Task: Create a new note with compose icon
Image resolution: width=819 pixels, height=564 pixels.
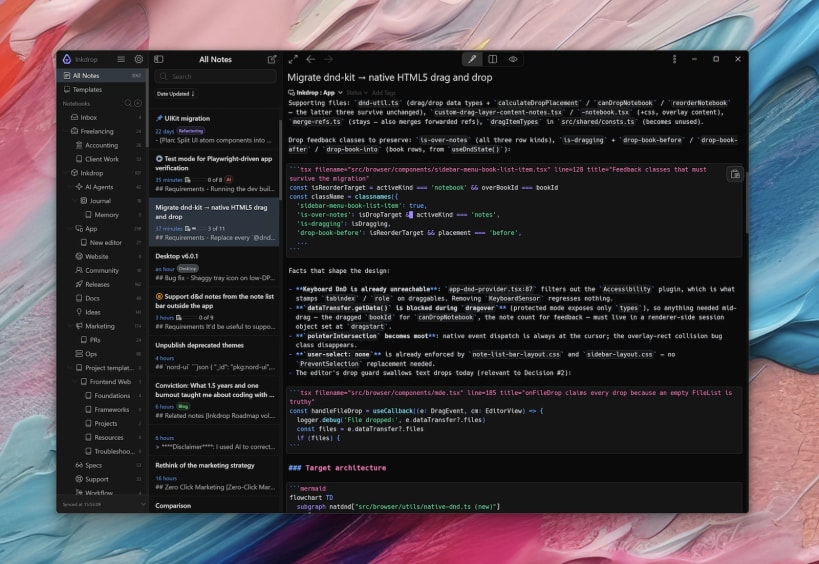Action: [x=272, y=60]
